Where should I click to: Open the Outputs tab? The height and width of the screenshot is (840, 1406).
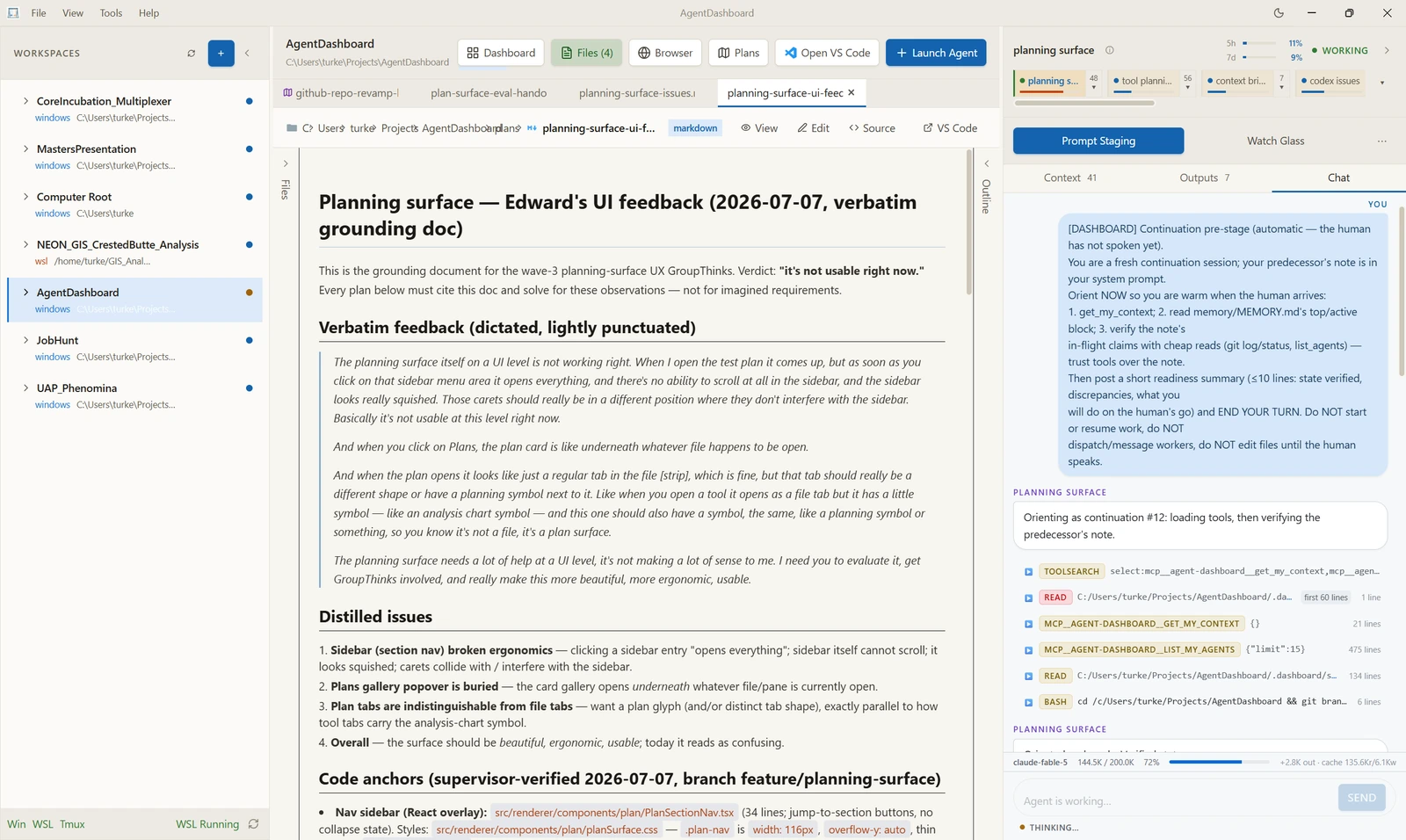coord(1204,177)
